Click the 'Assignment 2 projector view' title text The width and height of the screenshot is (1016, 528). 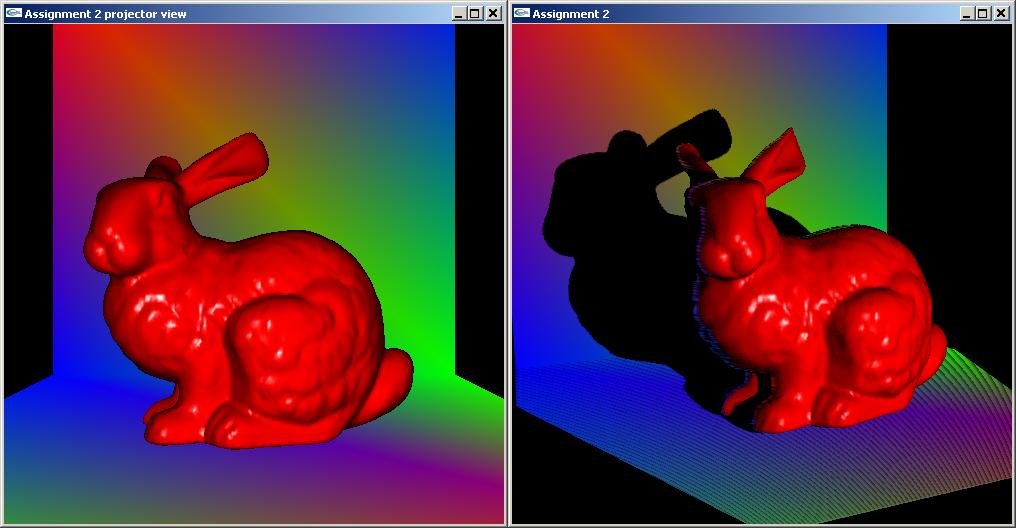pos(106,14)
